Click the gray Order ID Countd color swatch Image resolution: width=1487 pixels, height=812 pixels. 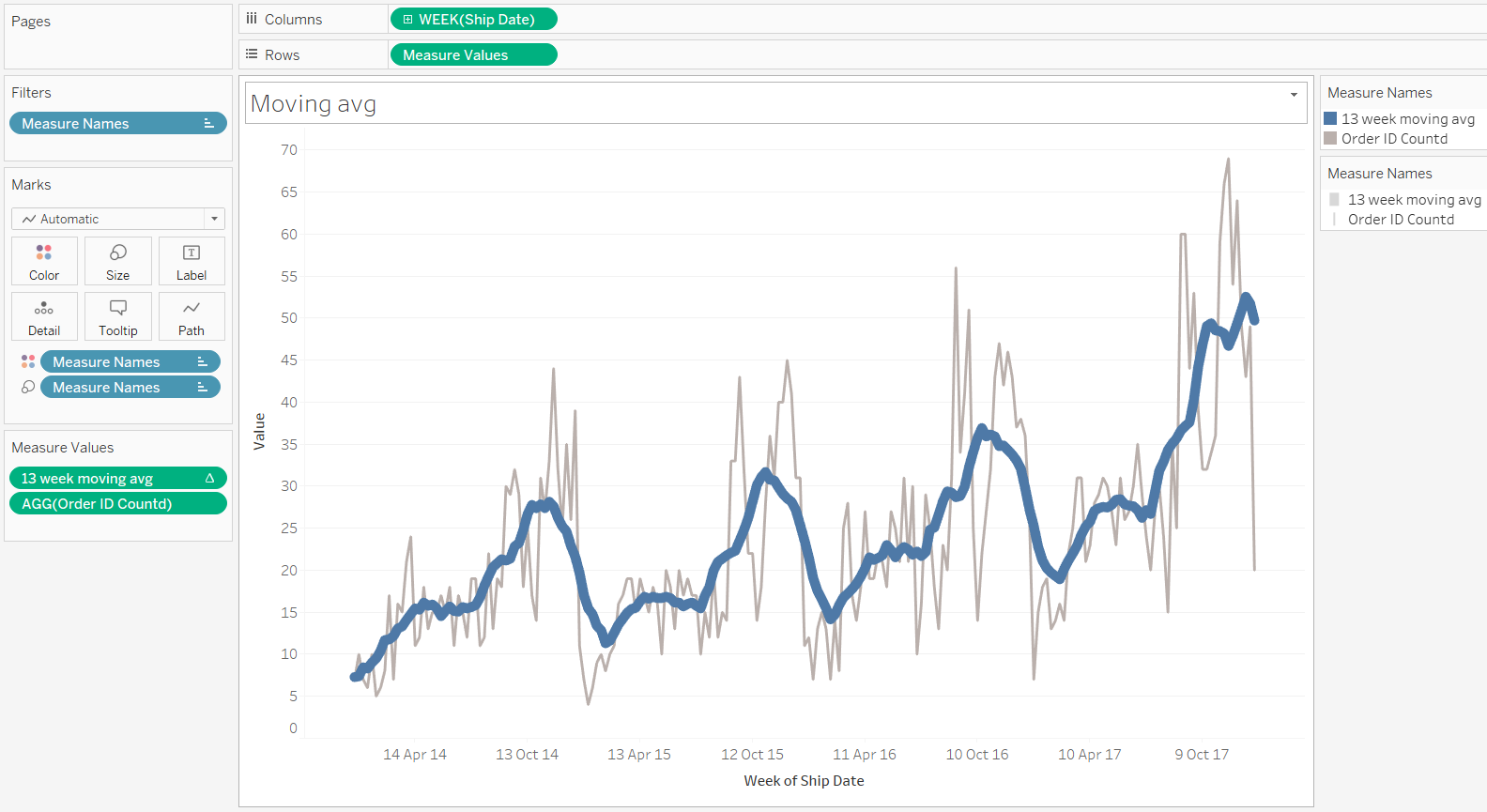click(1330, 139)
